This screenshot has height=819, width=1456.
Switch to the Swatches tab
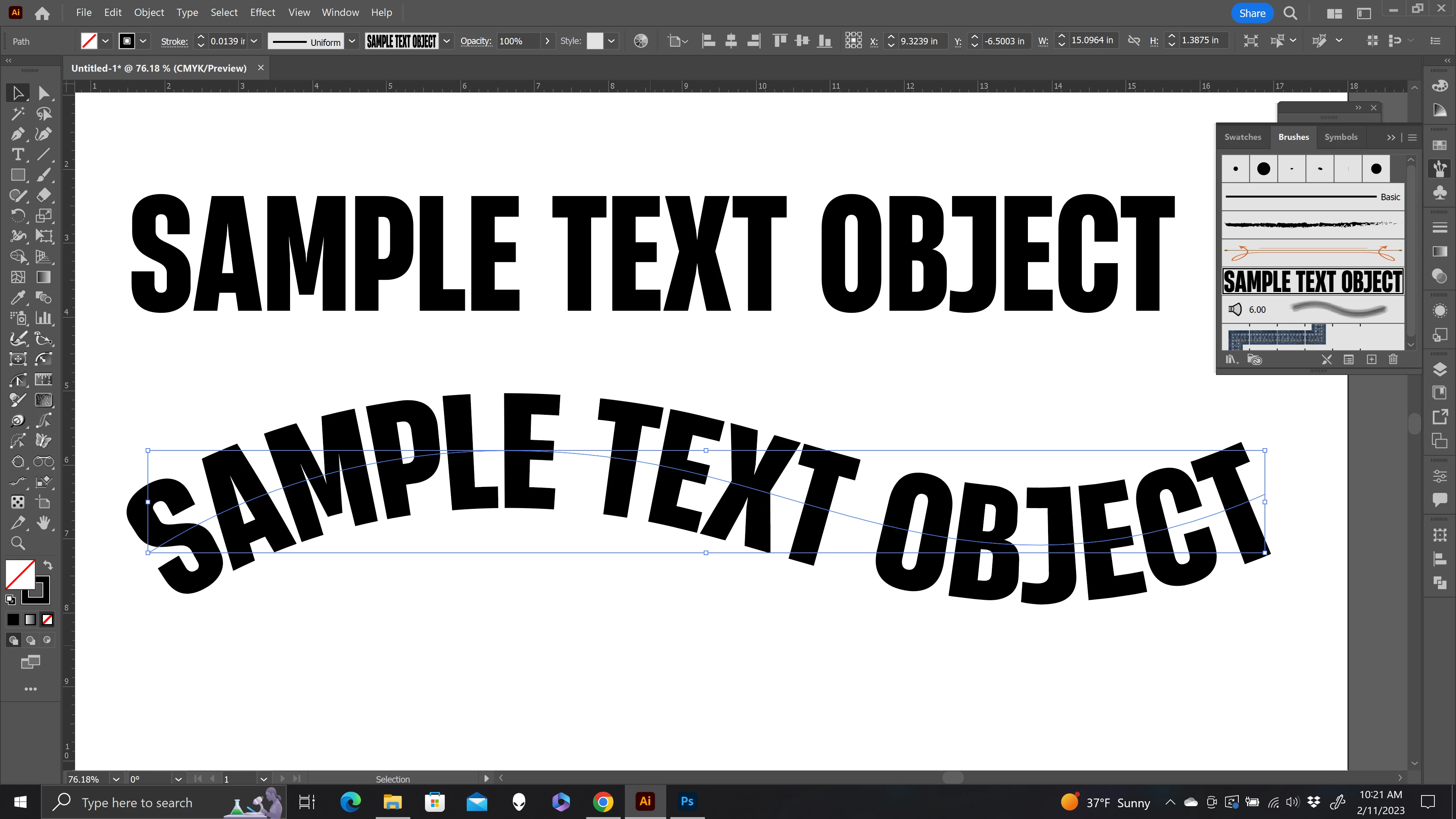(1243, 137)
